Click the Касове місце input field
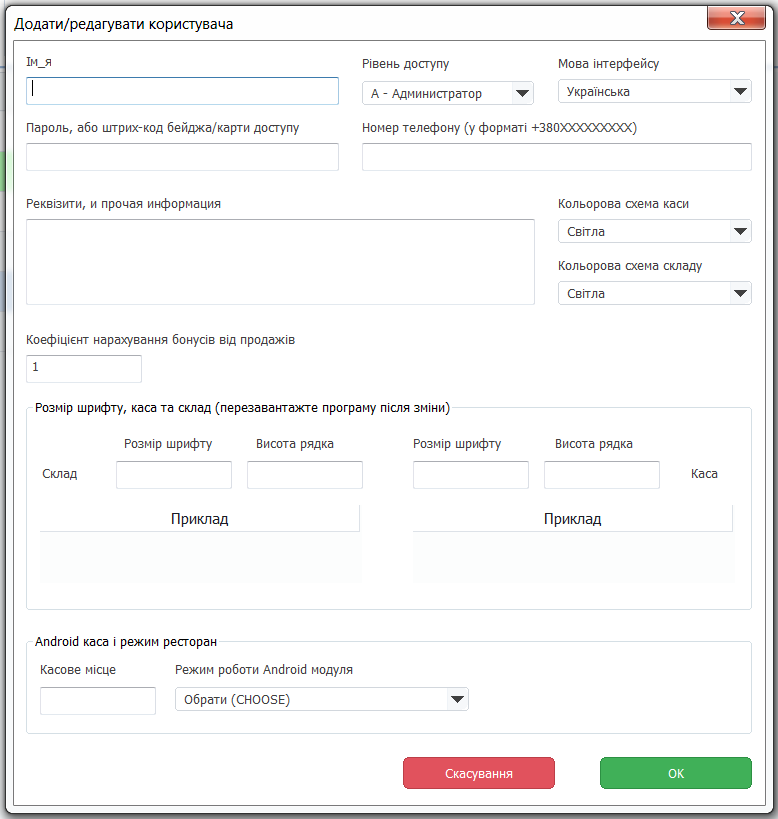This screenshot has width=778, height=819. [98, 701]
